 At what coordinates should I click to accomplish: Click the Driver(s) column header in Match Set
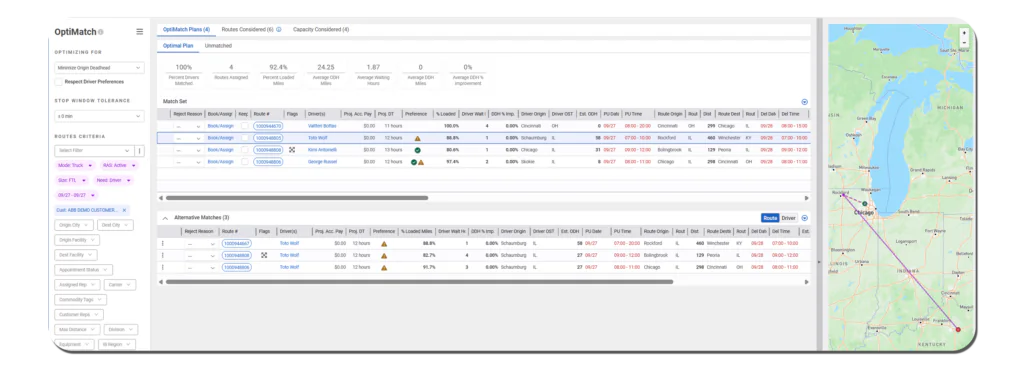click(x=317, y=114)
